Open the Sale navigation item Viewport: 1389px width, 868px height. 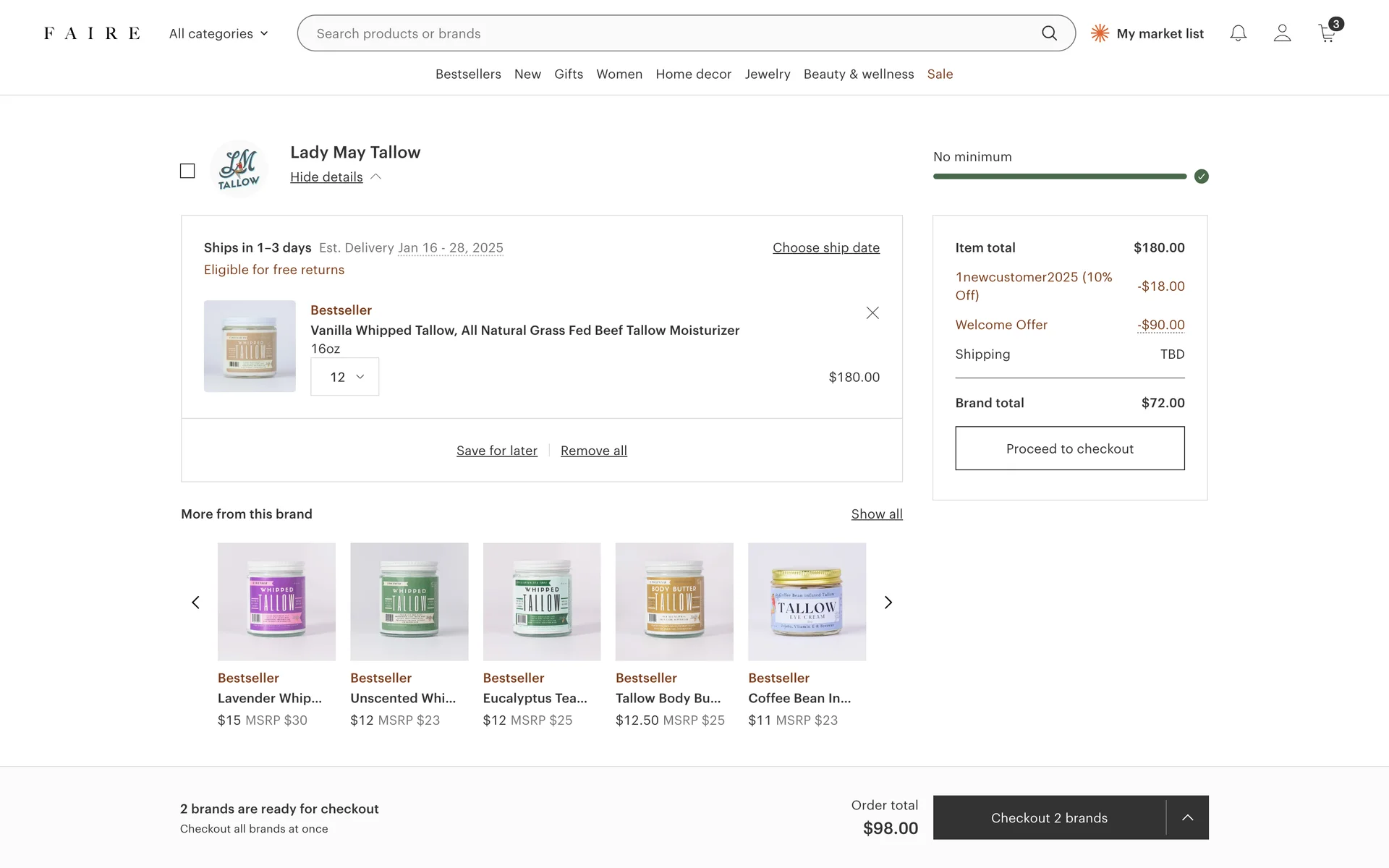[x=940, y=74]
